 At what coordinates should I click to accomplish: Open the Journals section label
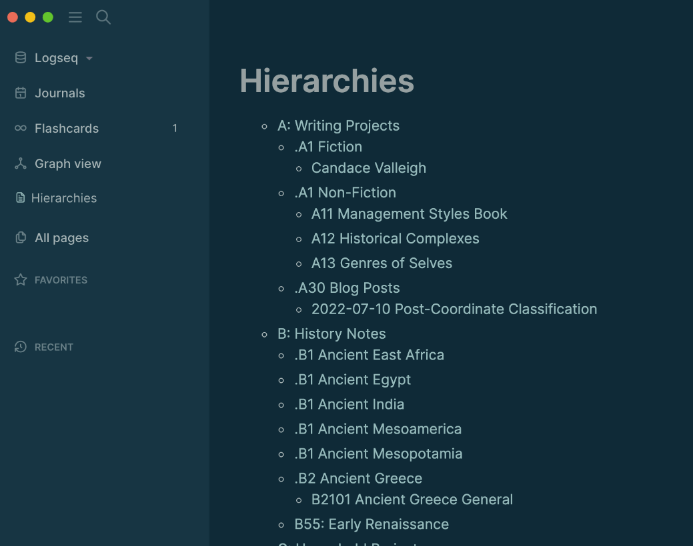(x=59, y=93)
